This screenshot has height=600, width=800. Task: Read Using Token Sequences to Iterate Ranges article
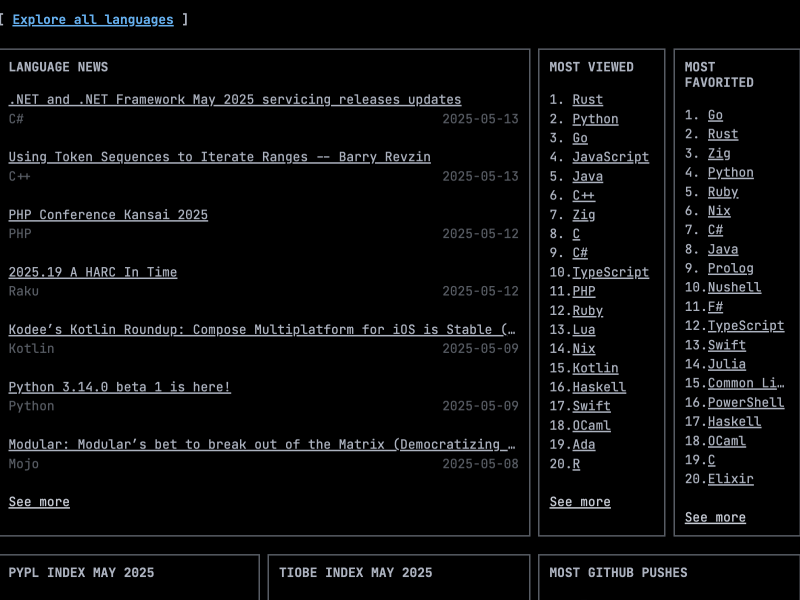219,157
